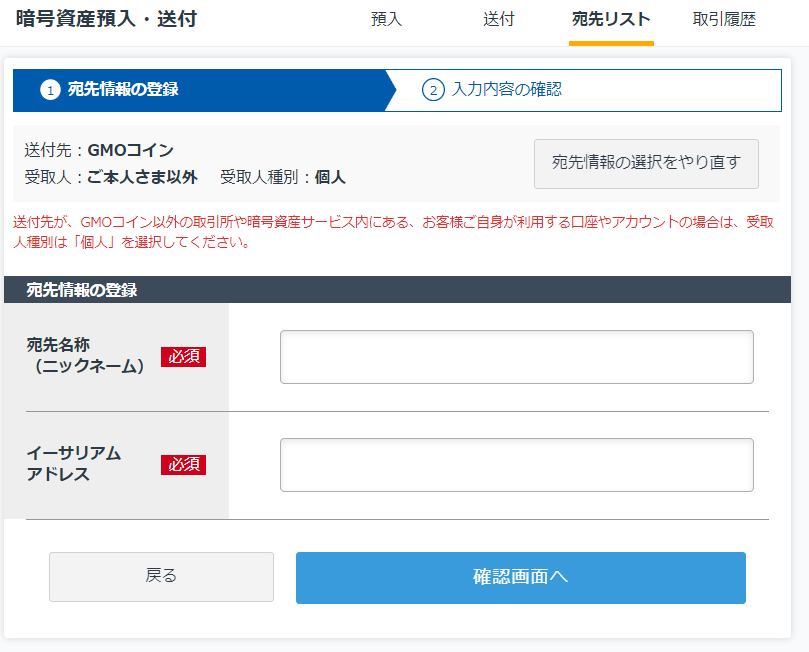Screen dimensions: 809x652
Task: Proceed with the 確認画面へ button
Action: pos(520,578)
